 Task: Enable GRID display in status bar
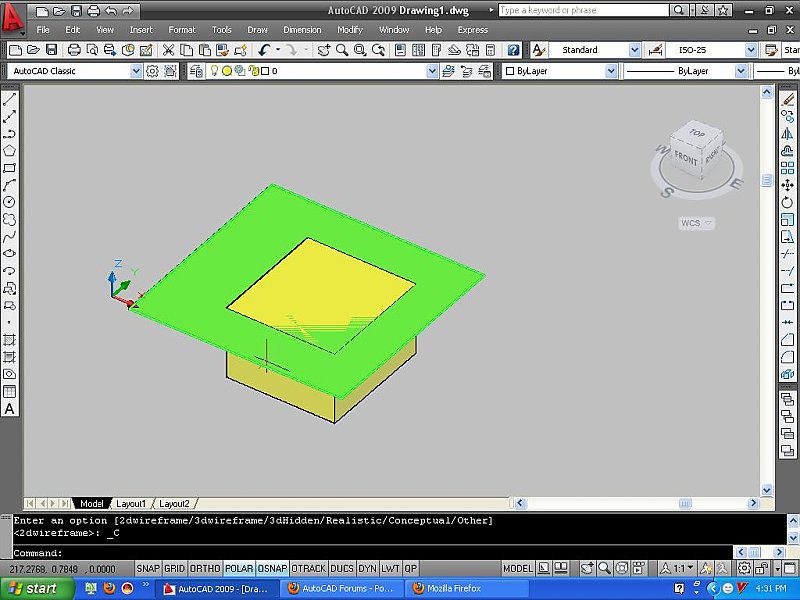coord(174,568)
